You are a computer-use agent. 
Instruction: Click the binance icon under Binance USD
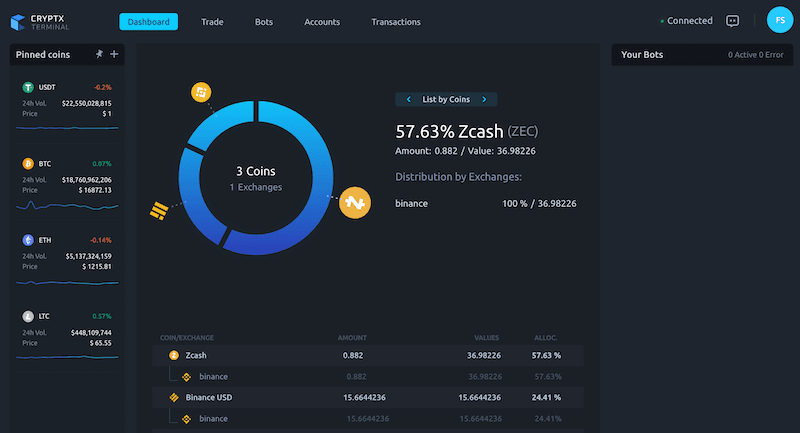[x=187, y=419]
